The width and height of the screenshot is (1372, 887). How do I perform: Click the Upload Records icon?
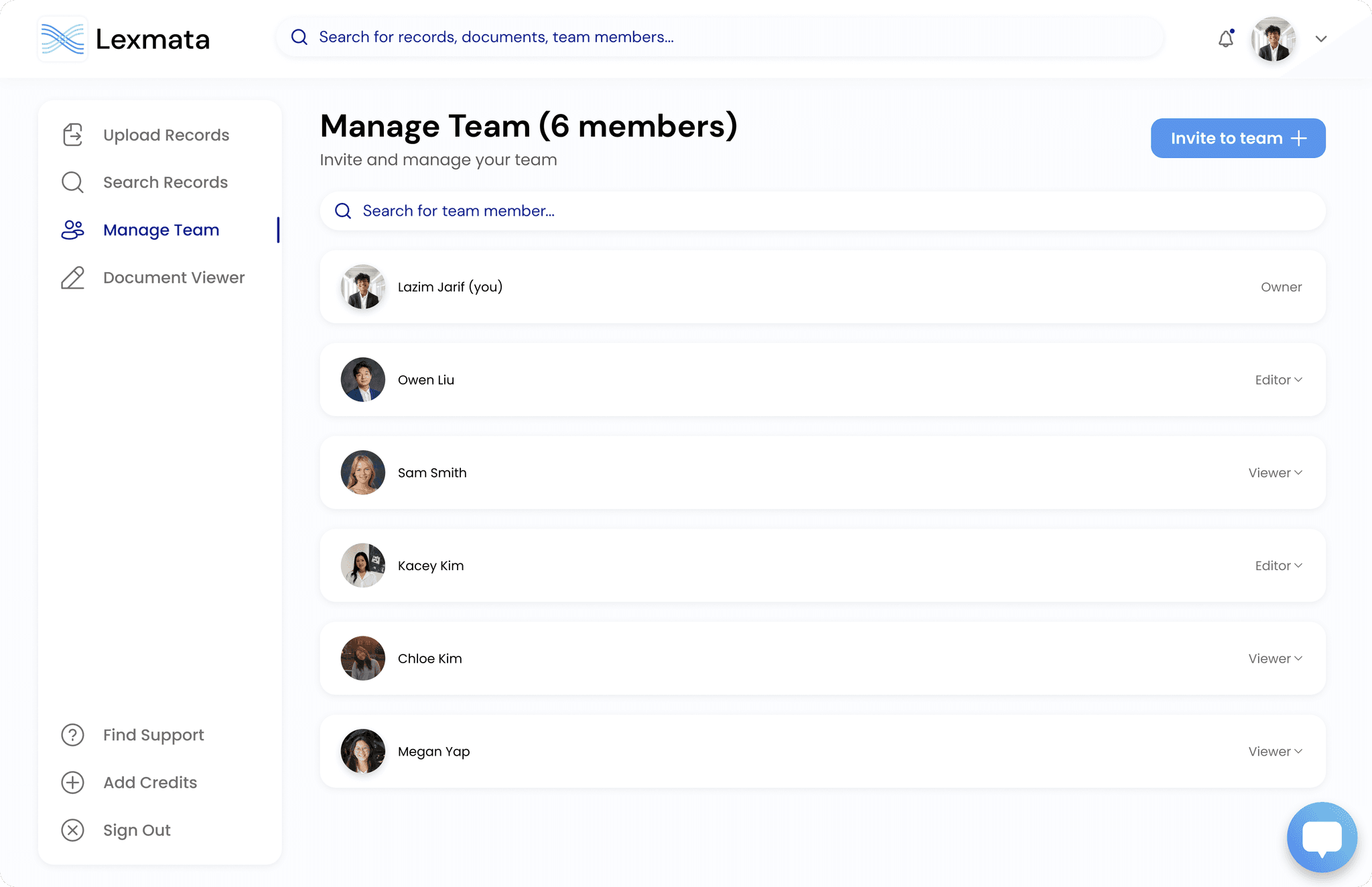coord(72,135)
